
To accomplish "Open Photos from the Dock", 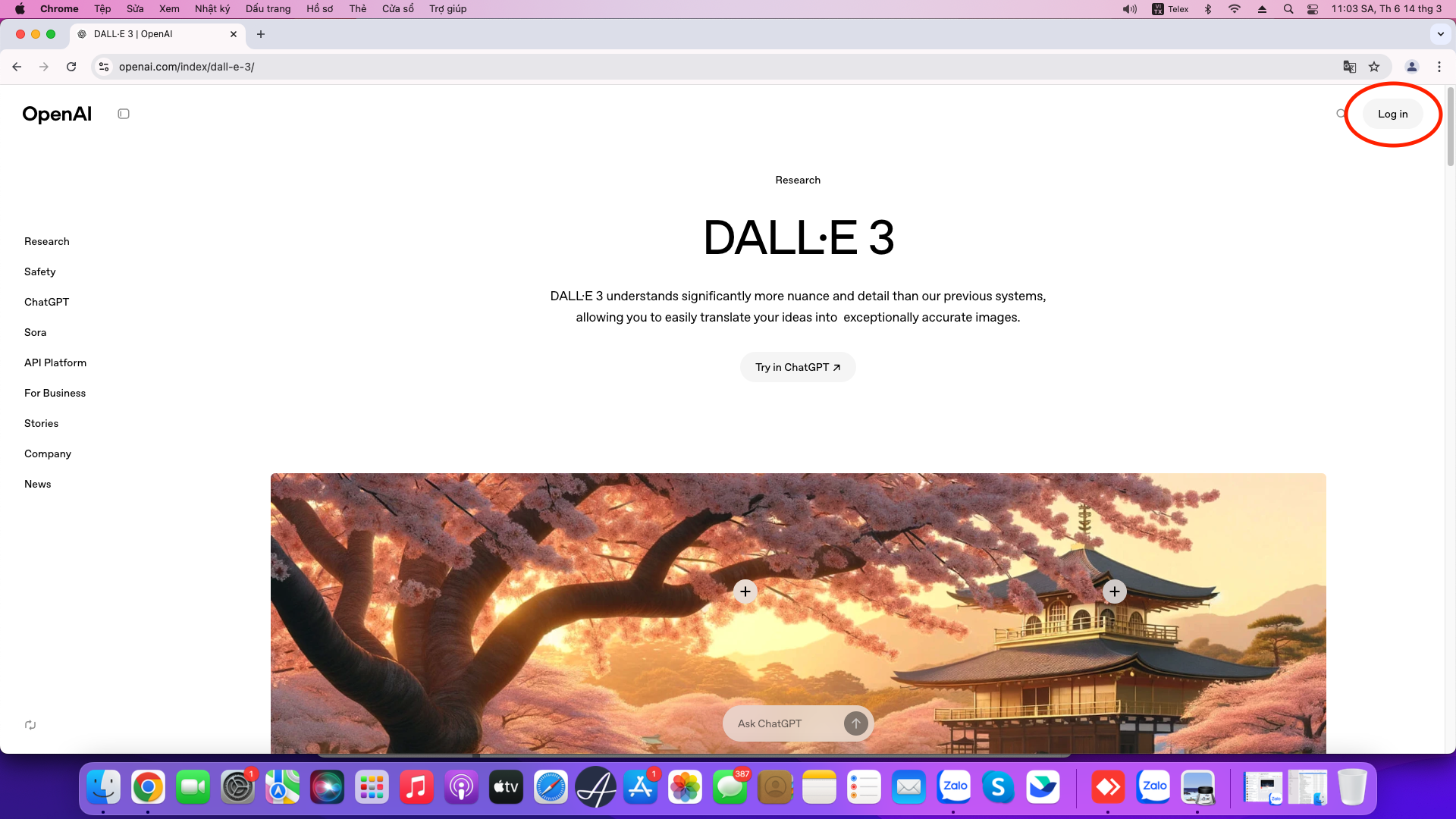I will 685,787.
